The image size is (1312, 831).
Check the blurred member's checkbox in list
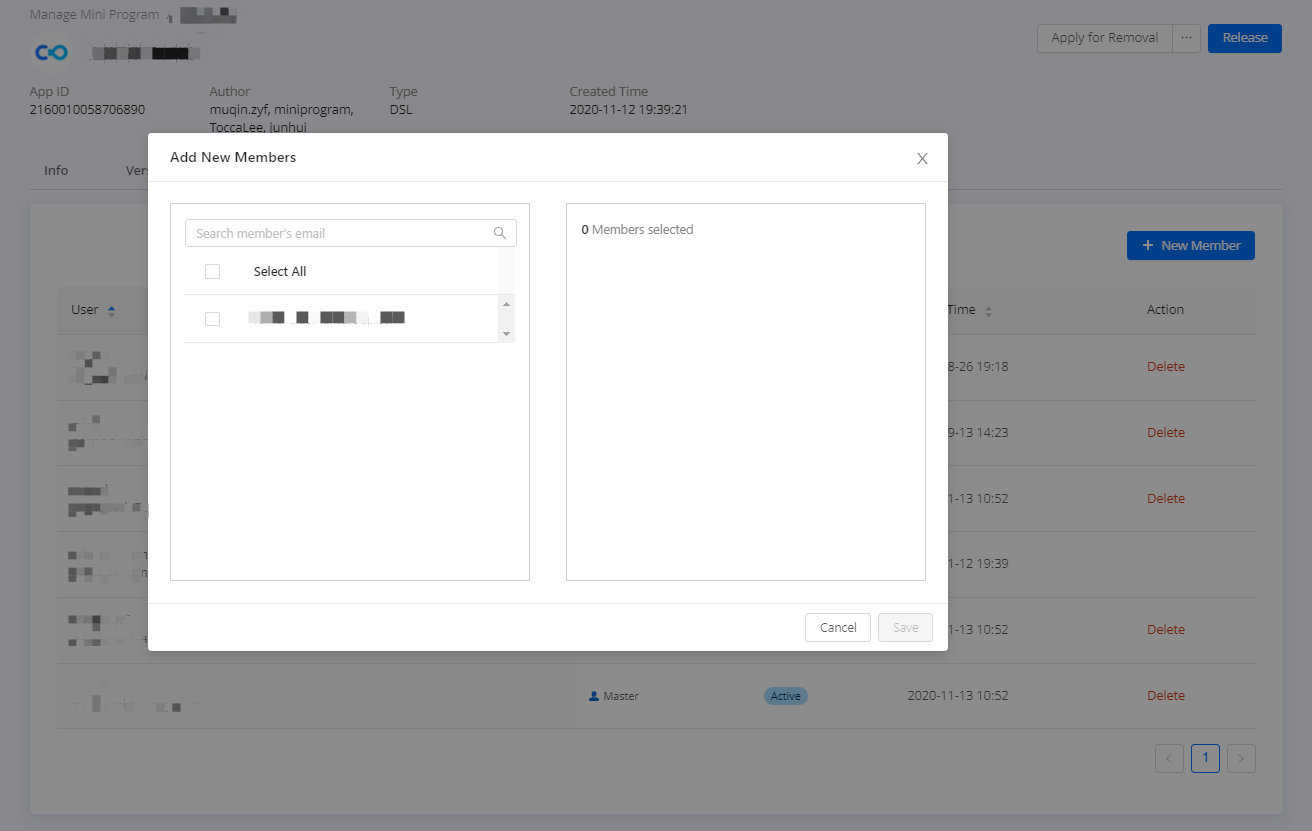(212, 318)
